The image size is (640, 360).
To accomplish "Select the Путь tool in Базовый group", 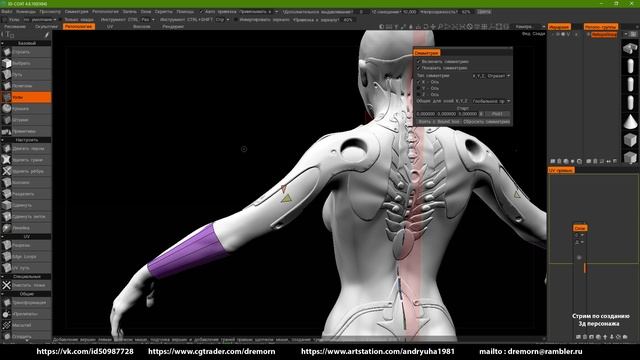I will coord(26,75).
